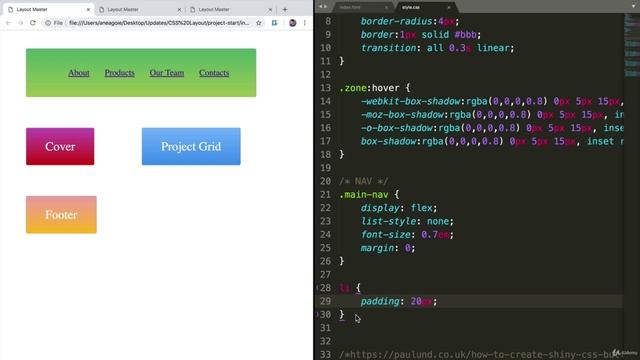Click the browser forward arrow

coord(20,23)
